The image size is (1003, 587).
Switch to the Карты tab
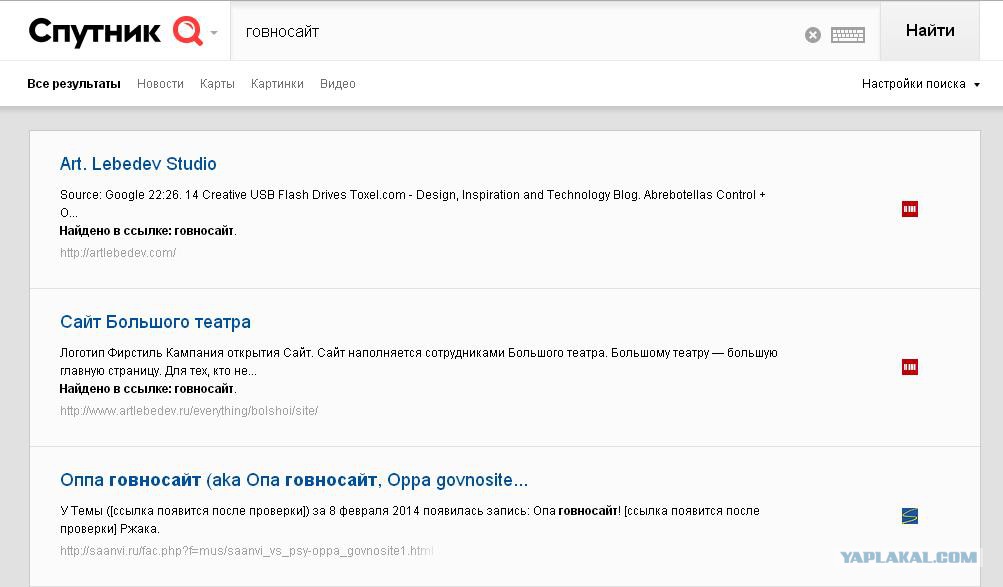(x=217, y=84)
